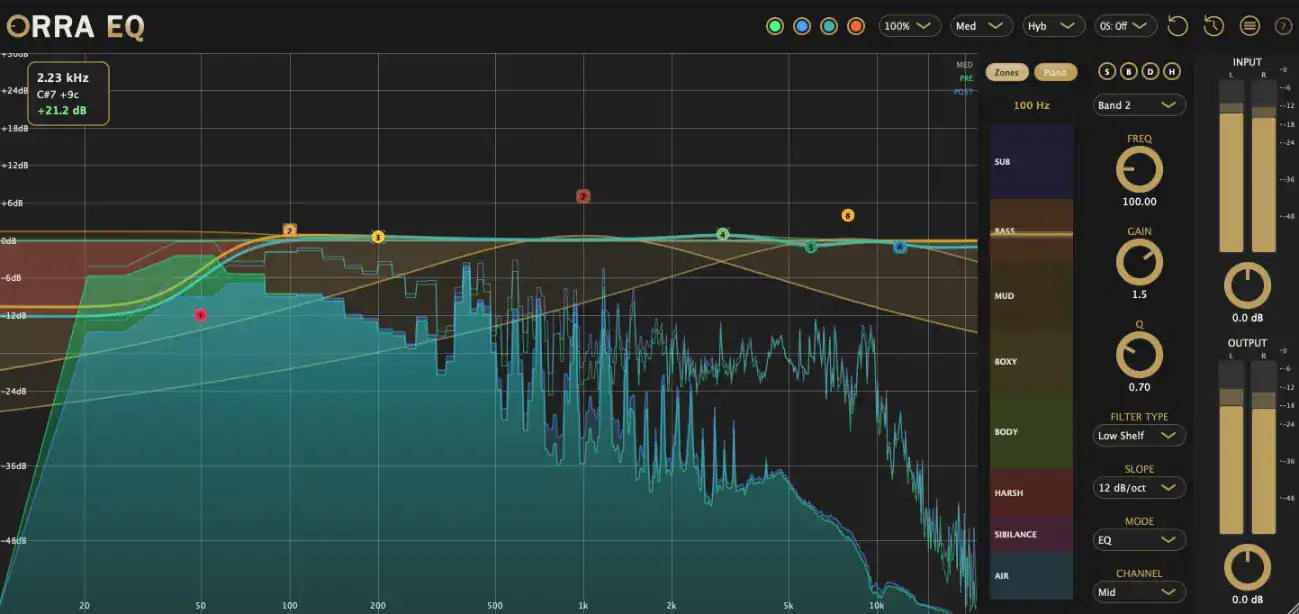Click the Q knob
The height and width of the screenshot is (614, 1299).
[x=1139, y=355]
